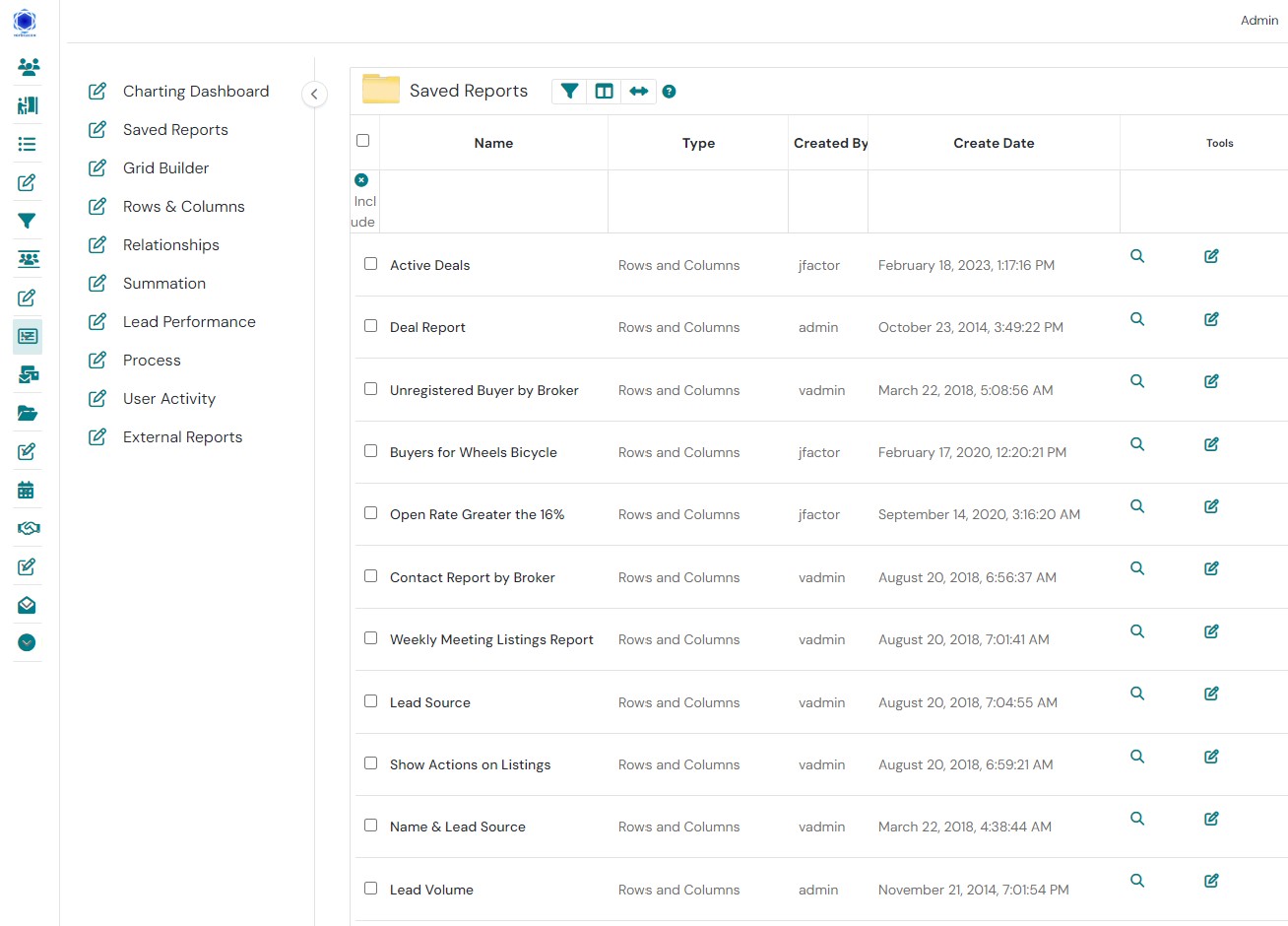The width and height of the screenshot is (1288, 926).
Task: Tick the checkbox for Lead Source report
Action: (370, 701)
